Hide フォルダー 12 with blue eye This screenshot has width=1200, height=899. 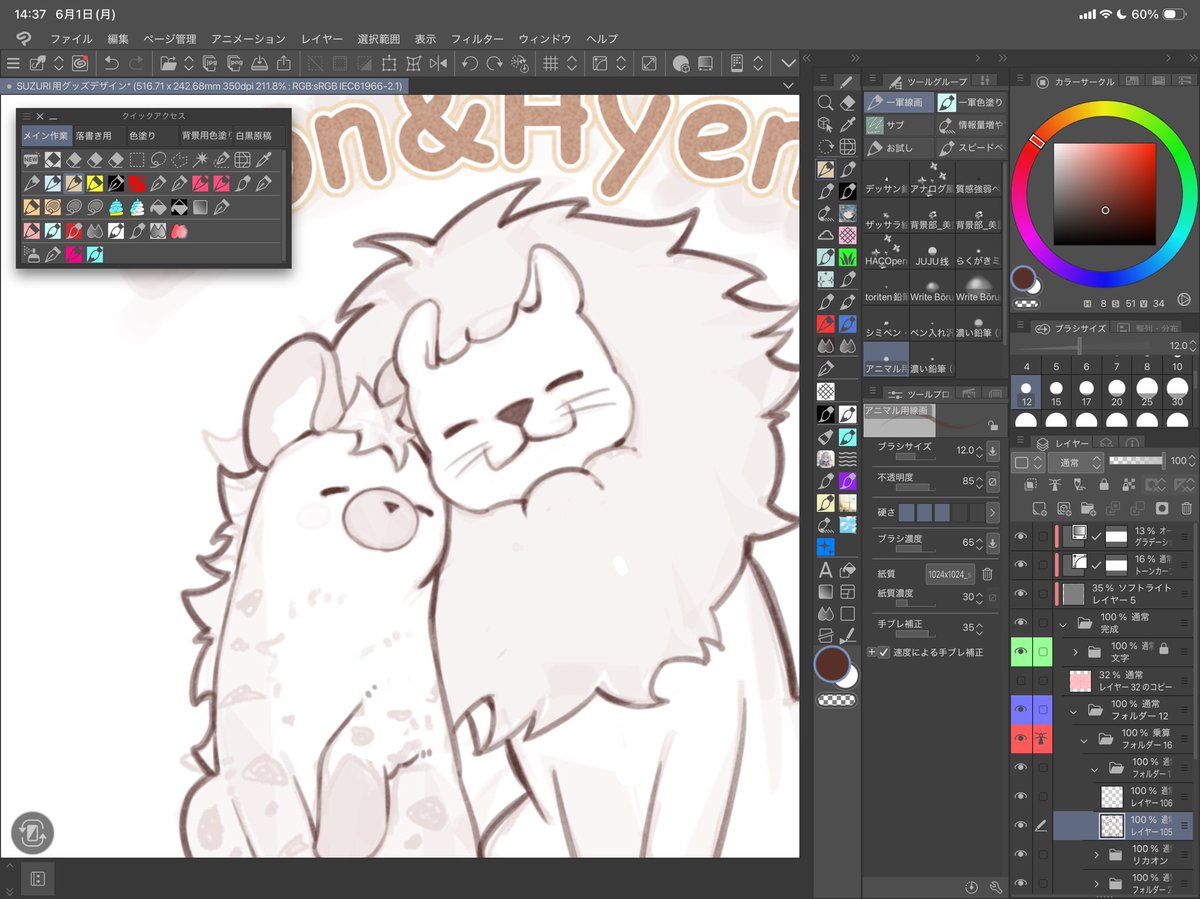(1021, 710)
